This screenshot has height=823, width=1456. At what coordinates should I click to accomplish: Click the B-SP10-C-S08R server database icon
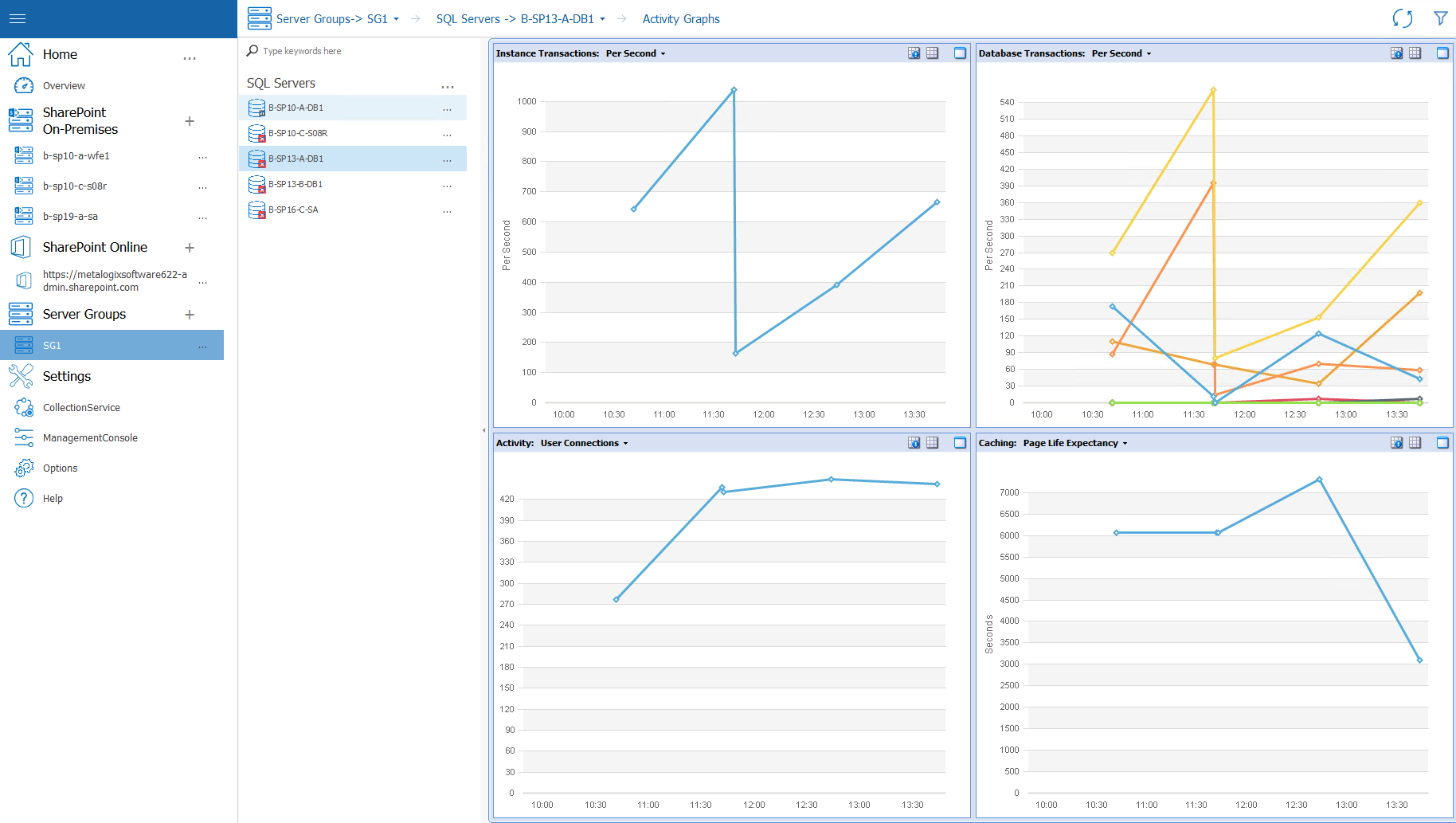pos(256,133)
